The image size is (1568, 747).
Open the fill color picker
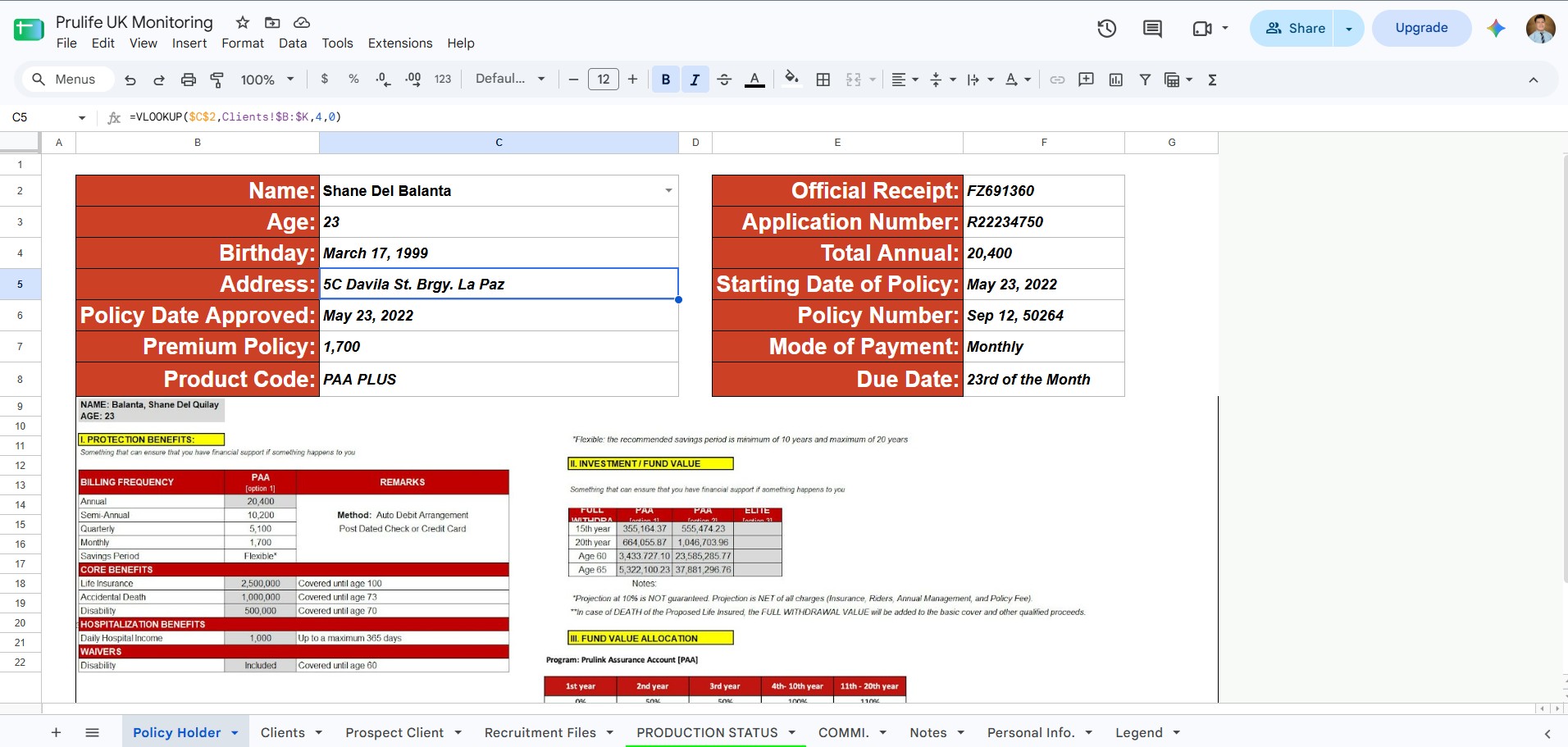791,80
